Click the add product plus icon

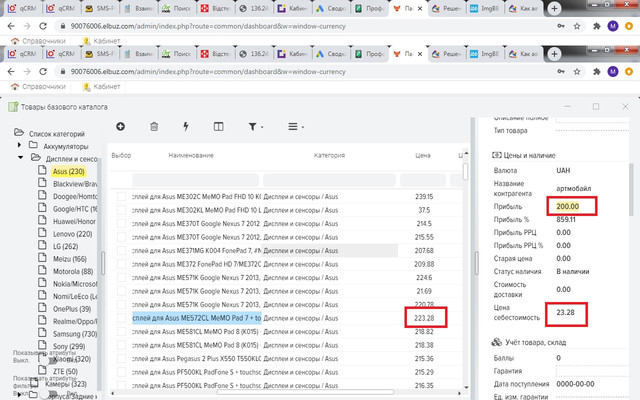[x=120, y=127]
